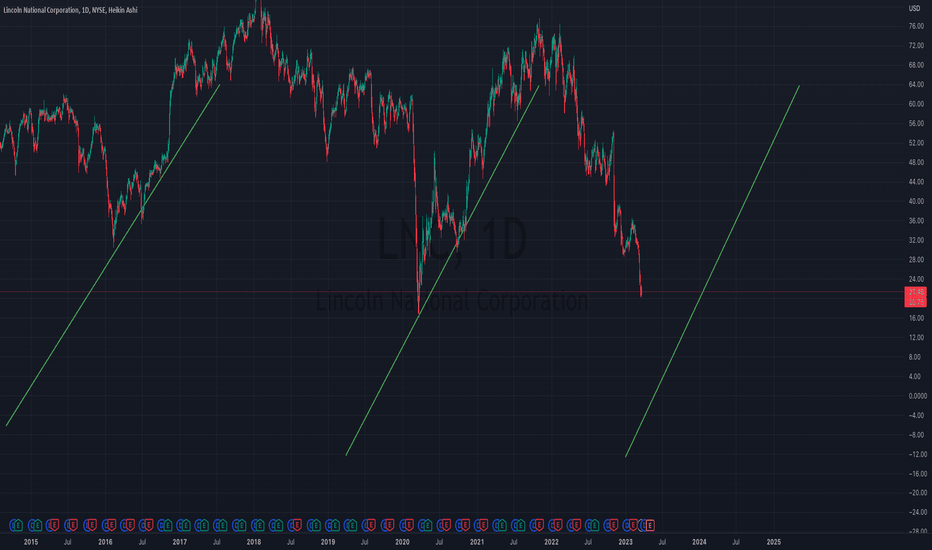Click the 2020 time axis label
Viewport: 932px width, 550px height.
click(x=402, y=542)
